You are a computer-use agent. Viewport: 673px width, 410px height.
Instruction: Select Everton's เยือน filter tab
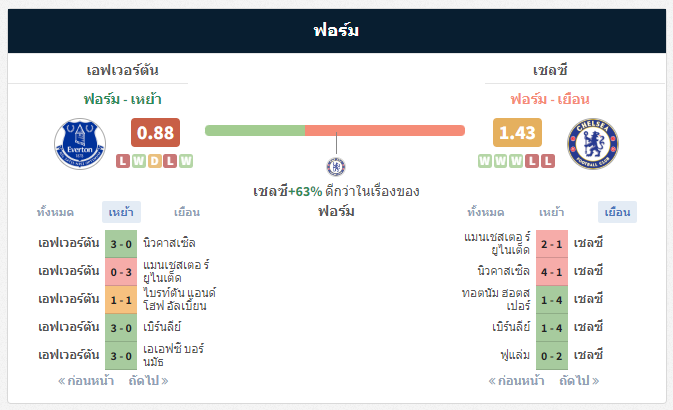(x=187, y=212)
